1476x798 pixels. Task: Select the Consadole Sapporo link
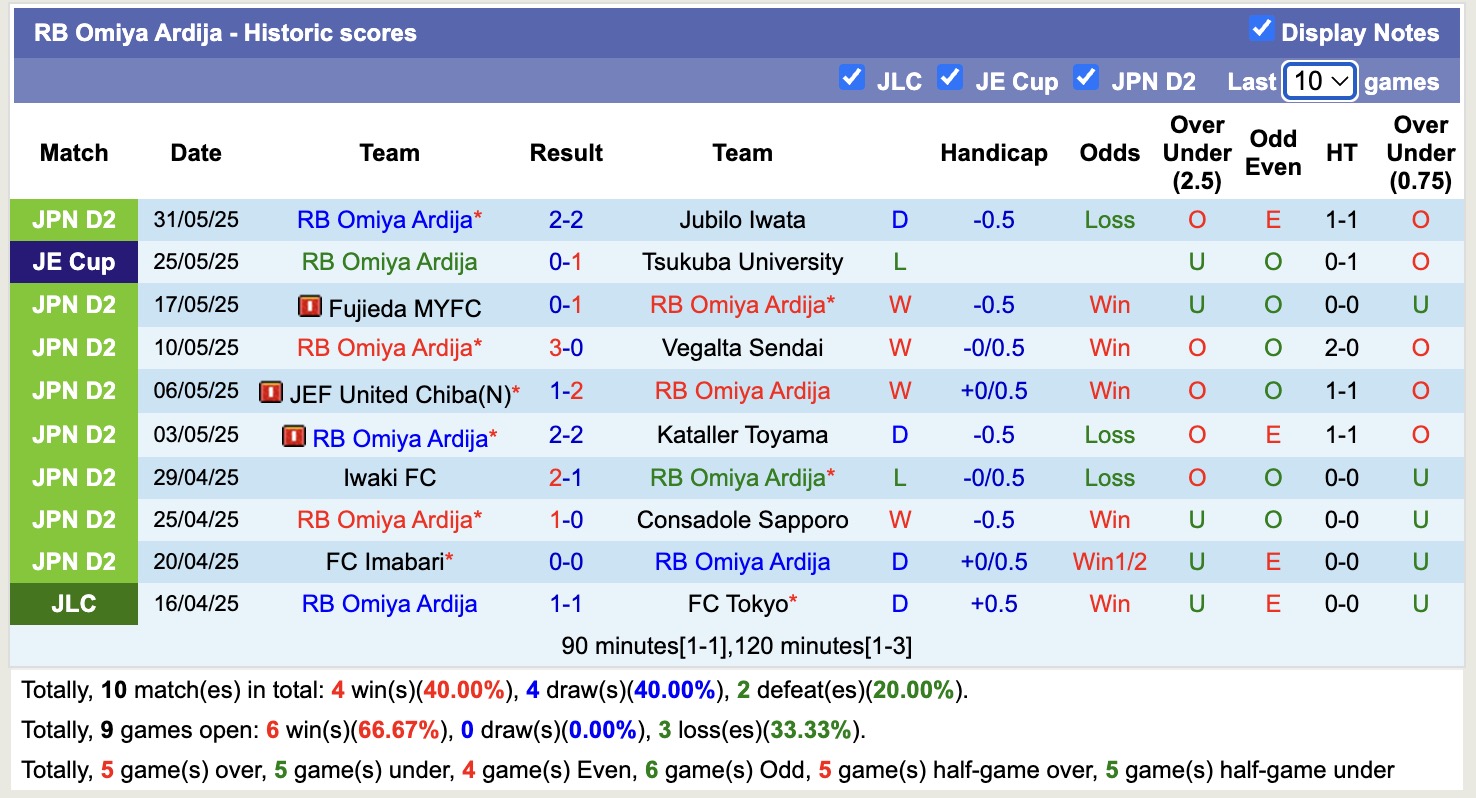(x=742, y=519)
